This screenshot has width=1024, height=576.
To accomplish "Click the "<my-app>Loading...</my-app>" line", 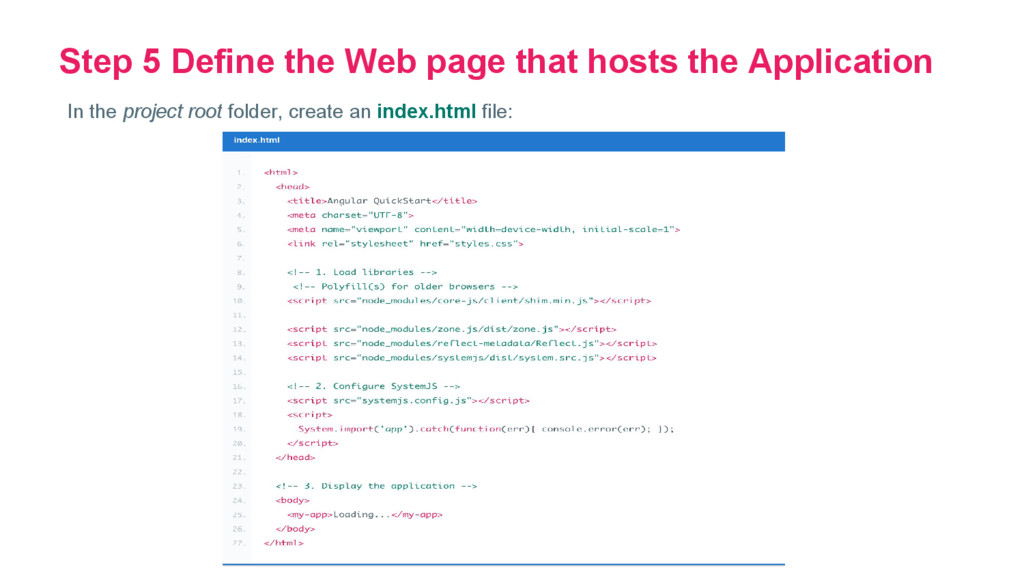I will pyautogui.click(x=364, y=515).
